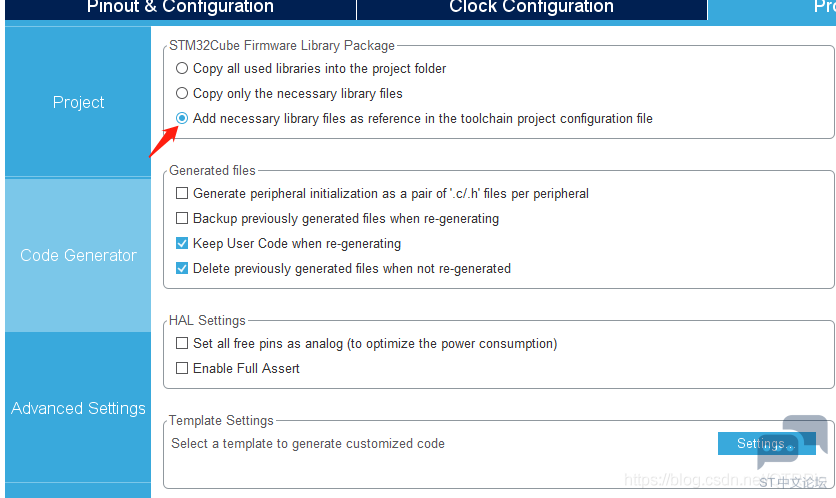This screenshot has height=498, width=836.
Task: Check Backup previously generated files option
Action: point(182,218)
